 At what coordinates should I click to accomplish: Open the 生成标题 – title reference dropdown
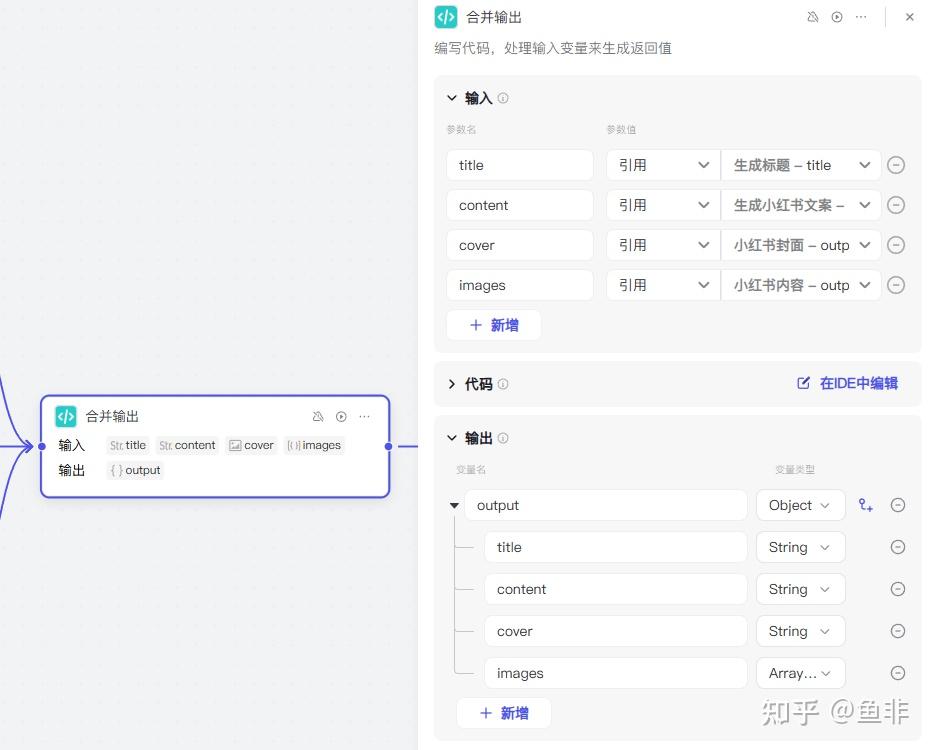tap(800, 165)
